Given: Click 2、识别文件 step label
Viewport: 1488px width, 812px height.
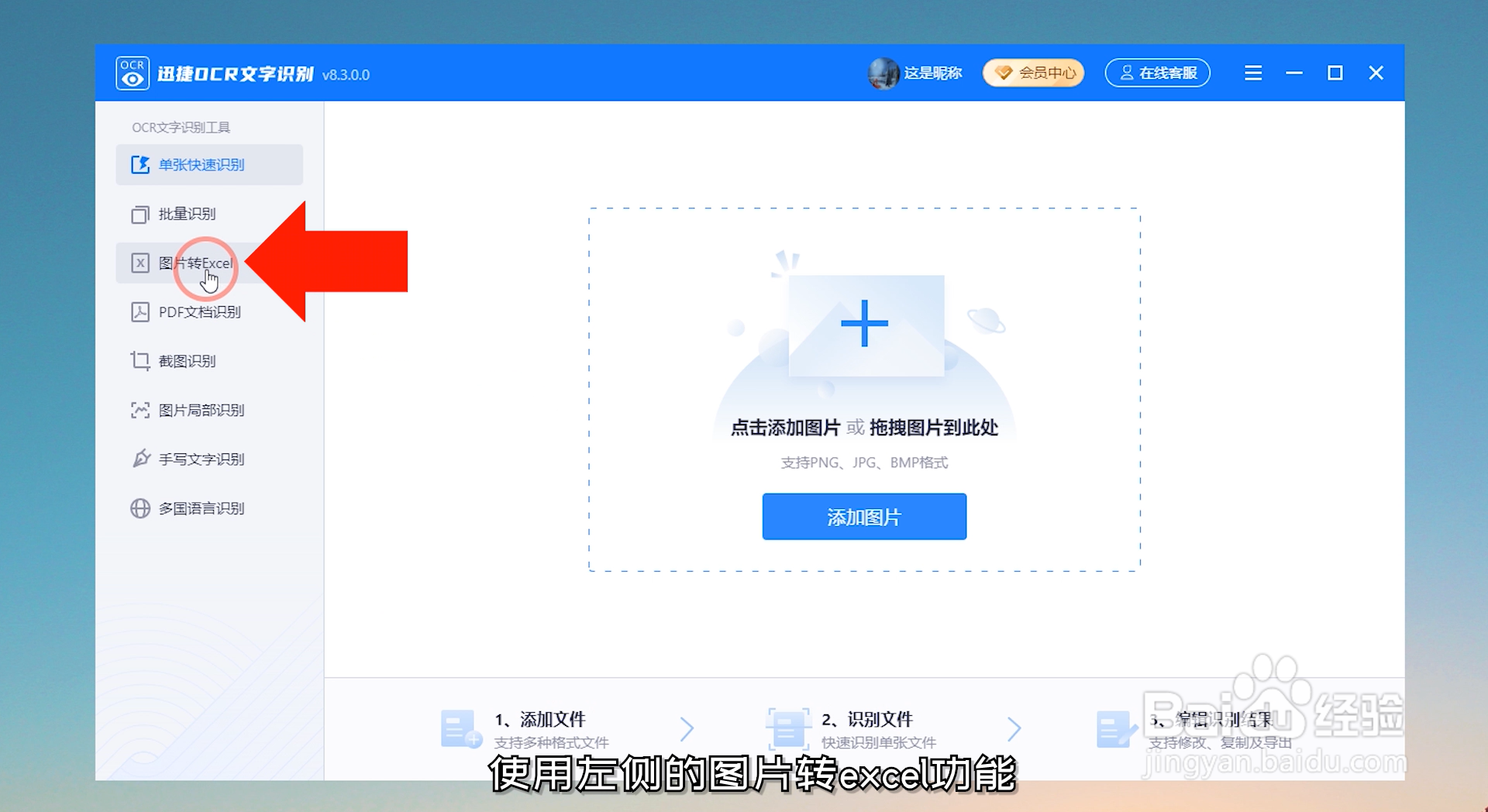Looking at the screenshot, I should point(867,719).
